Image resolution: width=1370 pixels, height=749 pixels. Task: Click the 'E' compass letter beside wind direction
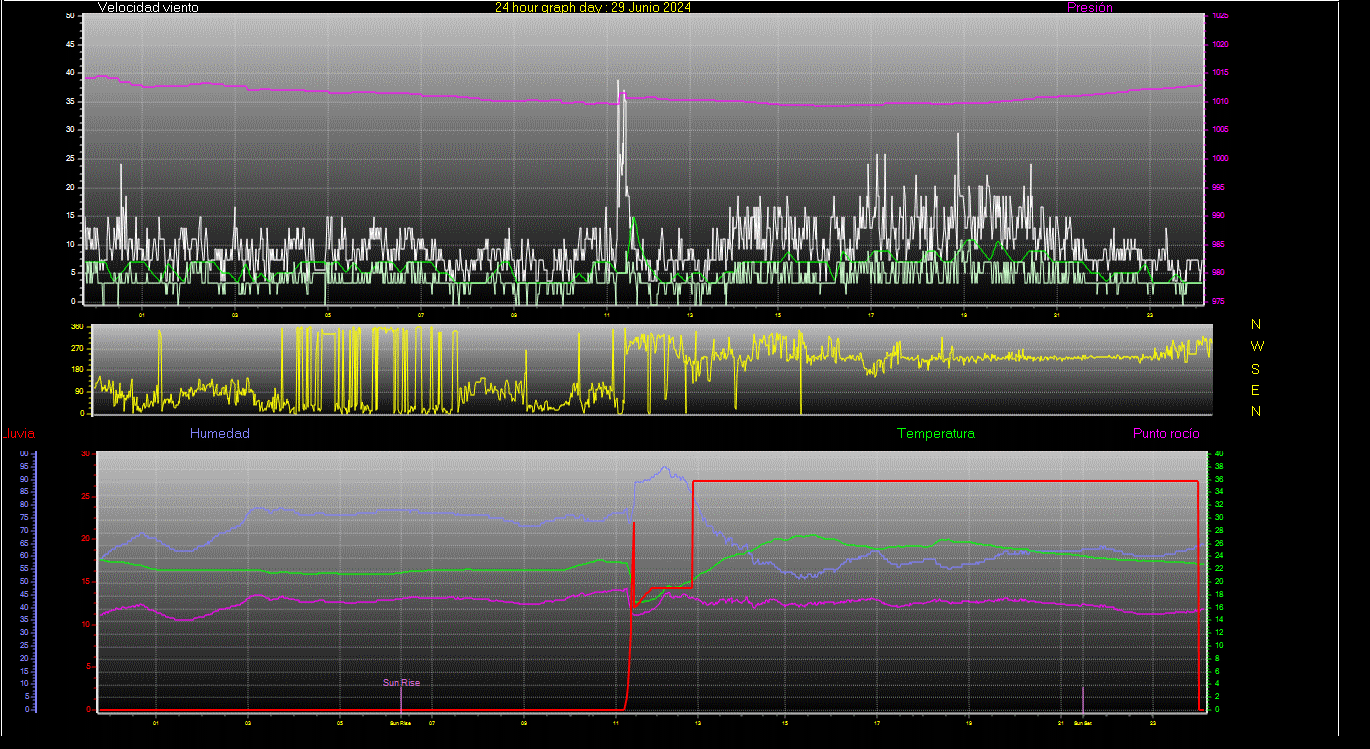(x=1256, y=390)
